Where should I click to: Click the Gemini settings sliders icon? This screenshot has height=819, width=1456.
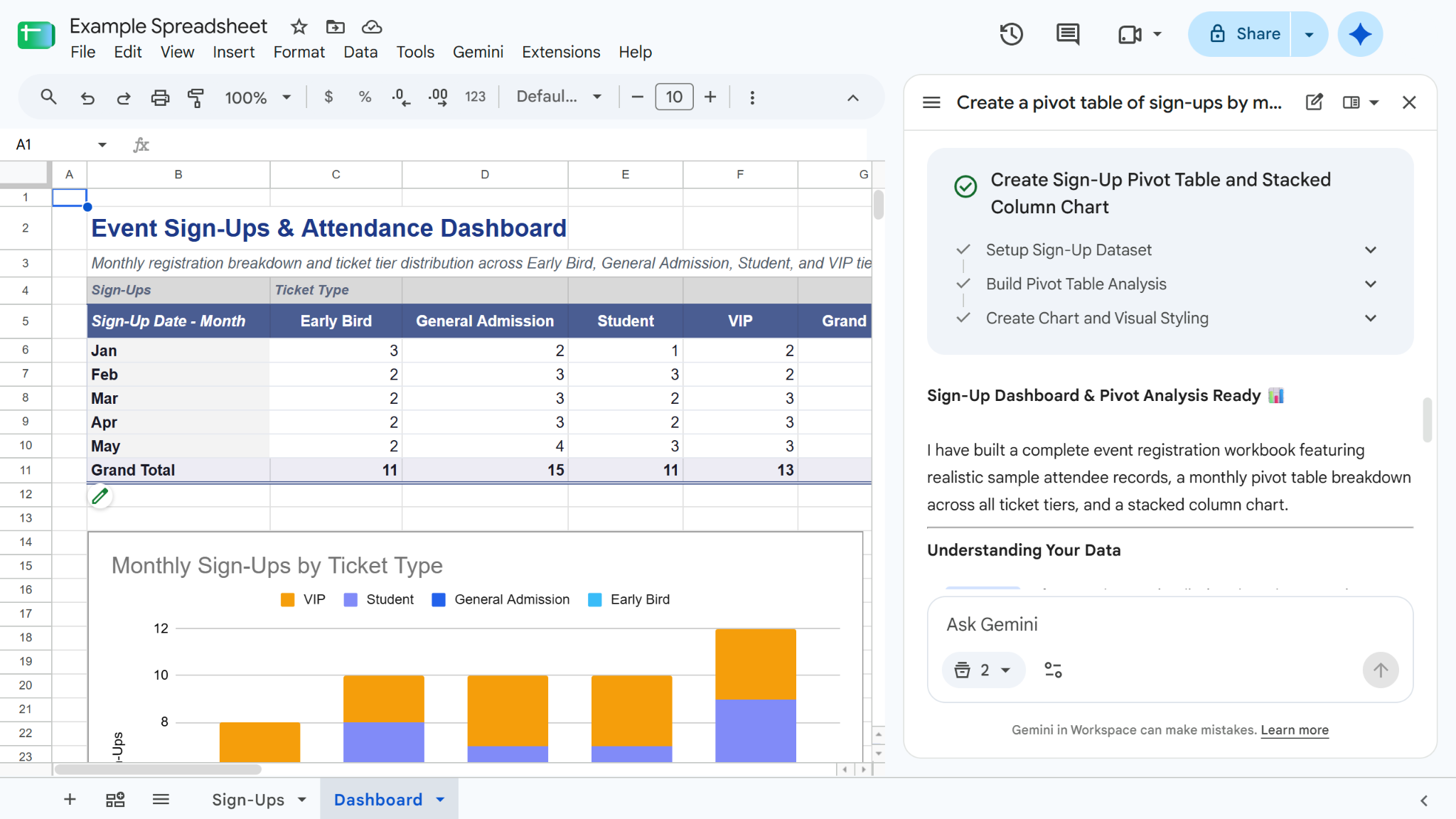tap(1053, 670)
